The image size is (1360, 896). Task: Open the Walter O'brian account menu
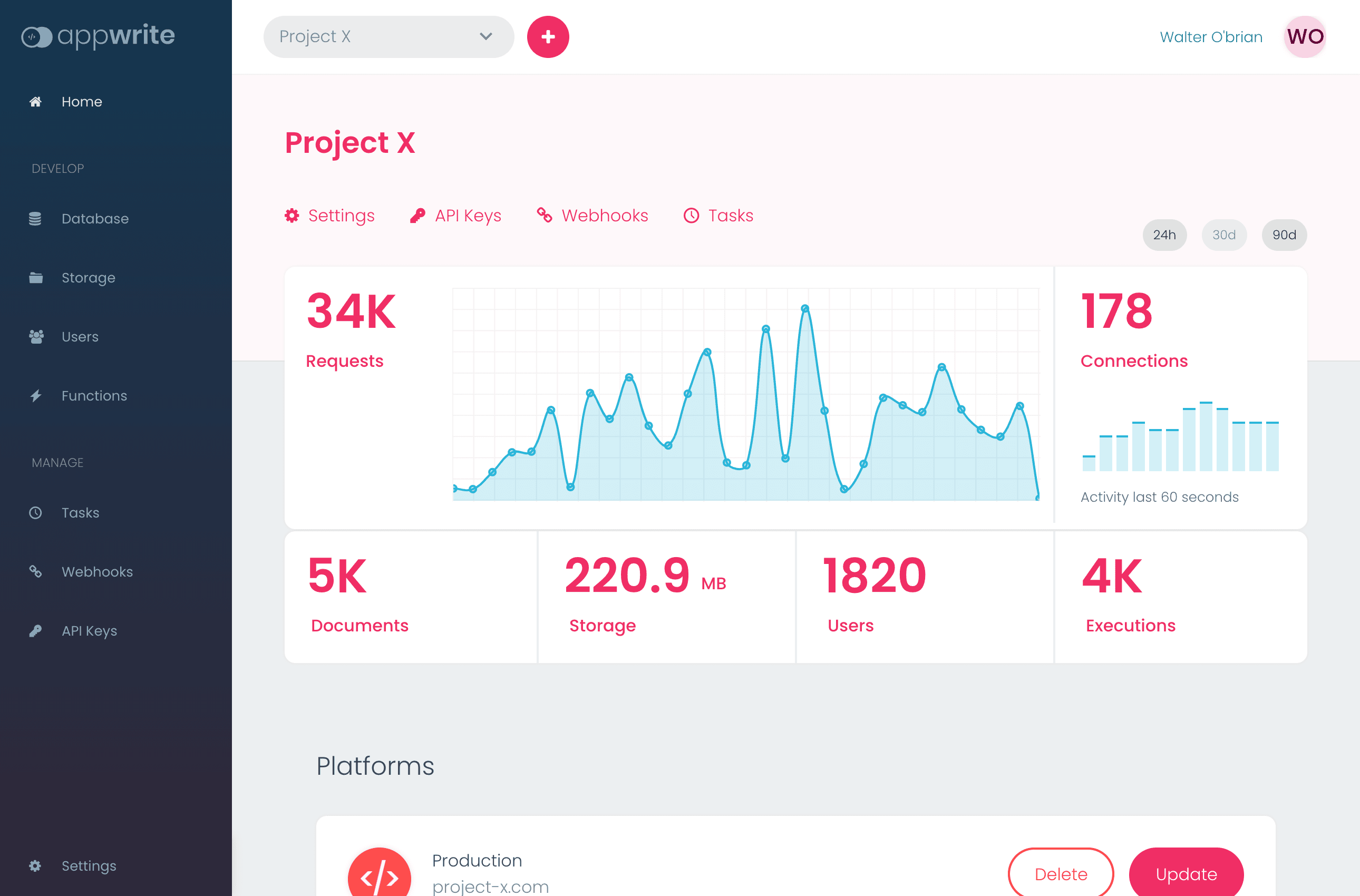pyautogui.click(x=1210, y=37)
